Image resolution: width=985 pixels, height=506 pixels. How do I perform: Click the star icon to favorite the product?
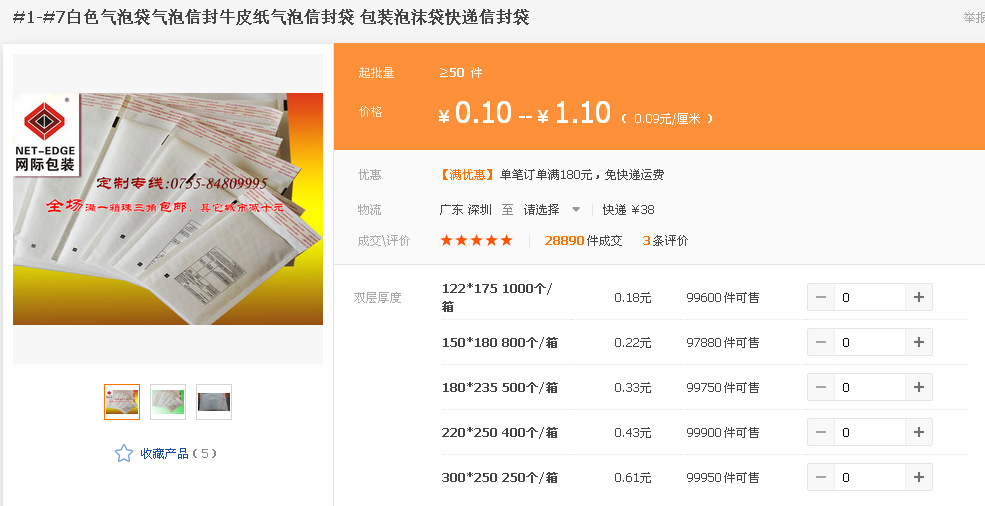[124, 453]
